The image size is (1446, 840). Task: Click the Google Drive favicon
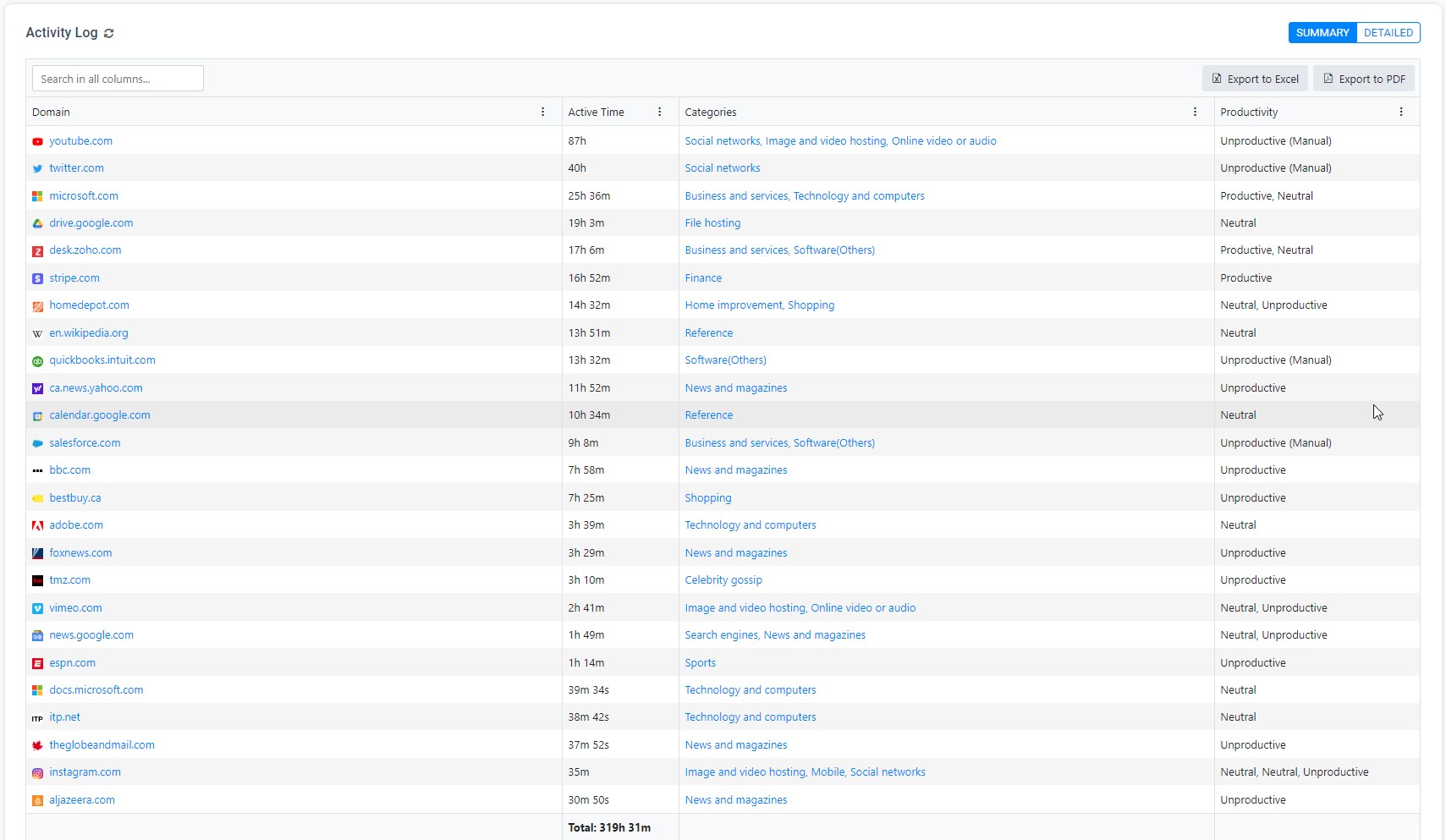click(x=37, y=224)
